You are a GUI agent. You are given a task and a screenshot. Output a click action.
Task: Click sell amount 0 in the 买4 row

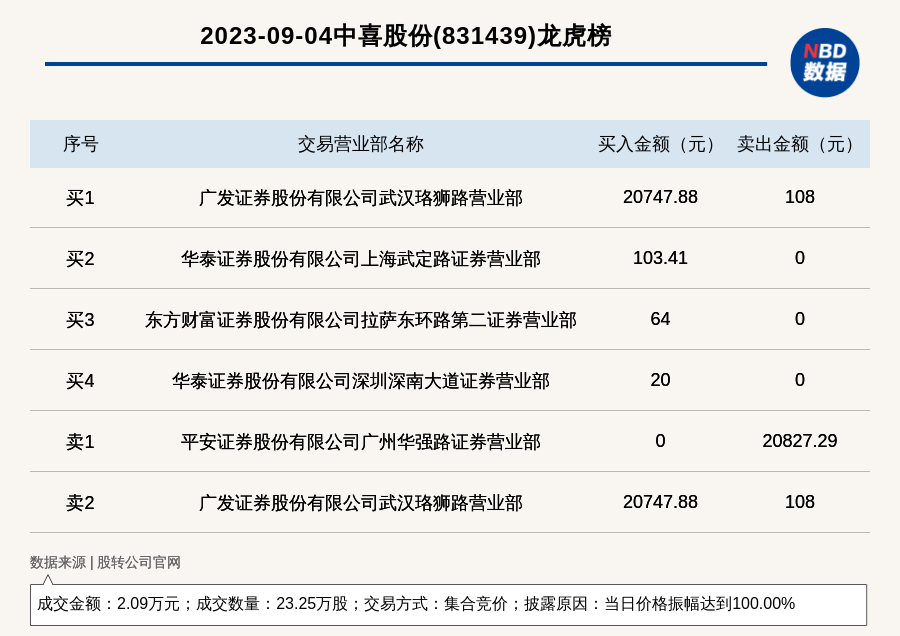(x=800, y=379)
